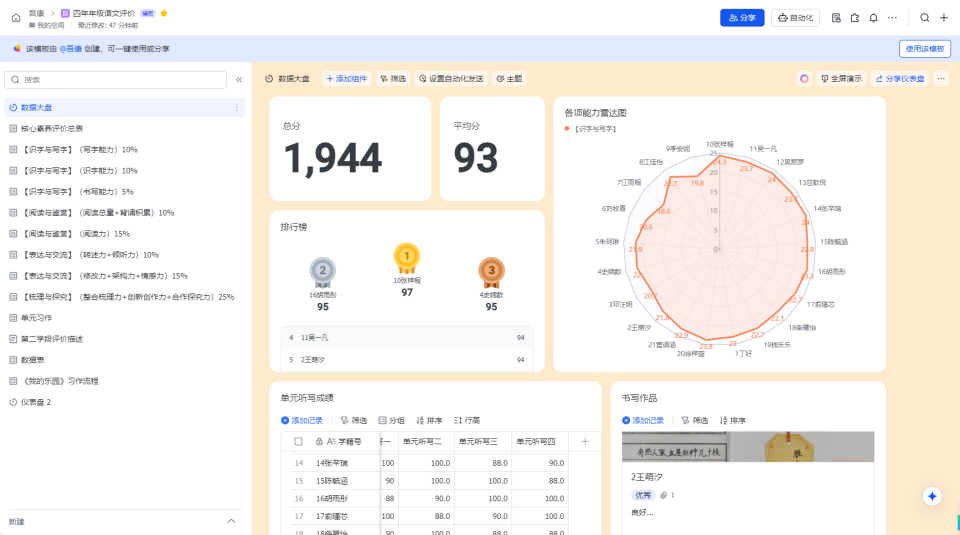Viewport: 960px width, 535px height.
Task: Open 排序 sort options in 单元听写成绩
Action: tap(428, 420)
